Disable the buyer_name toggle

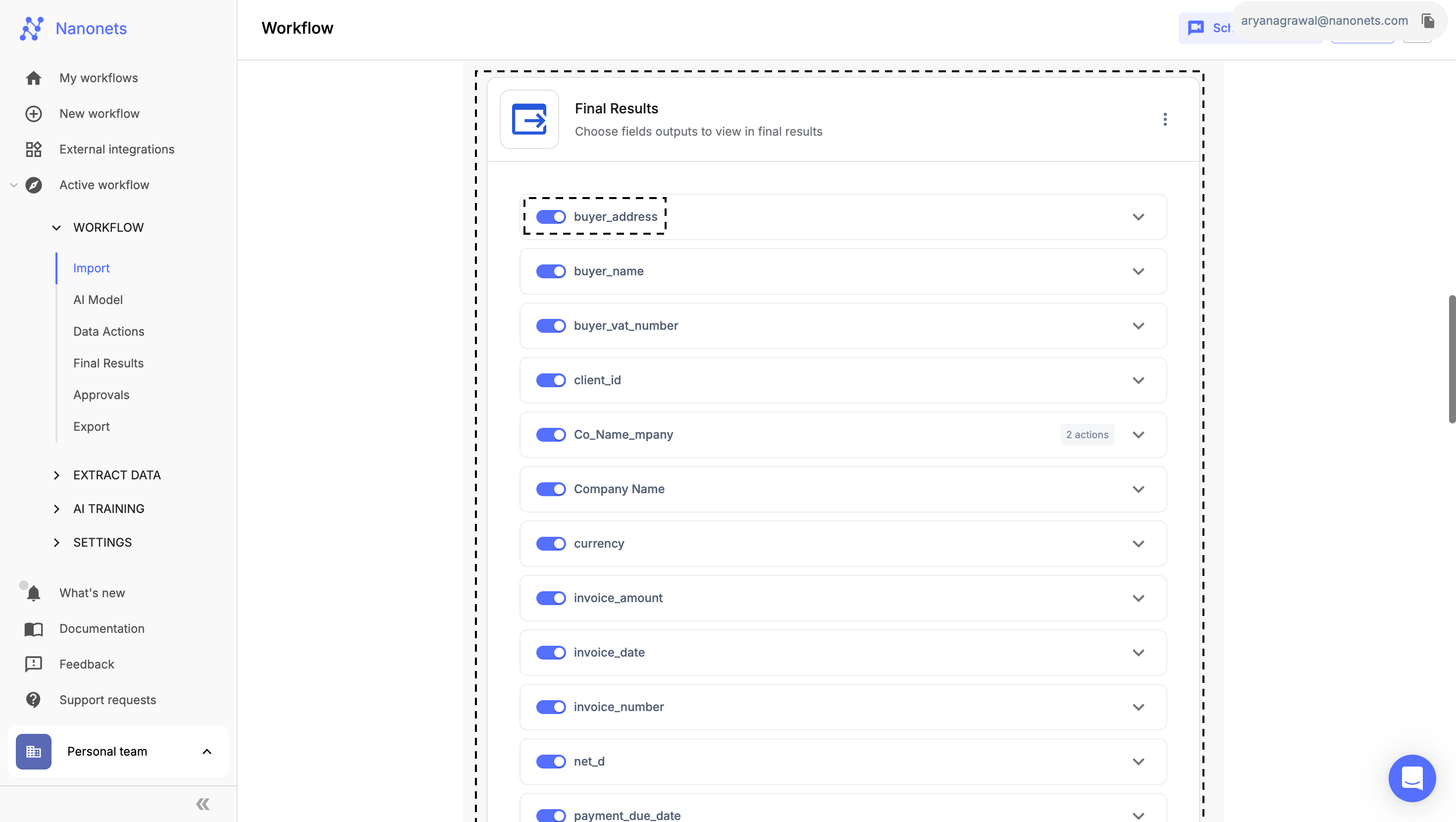point(551,271)
